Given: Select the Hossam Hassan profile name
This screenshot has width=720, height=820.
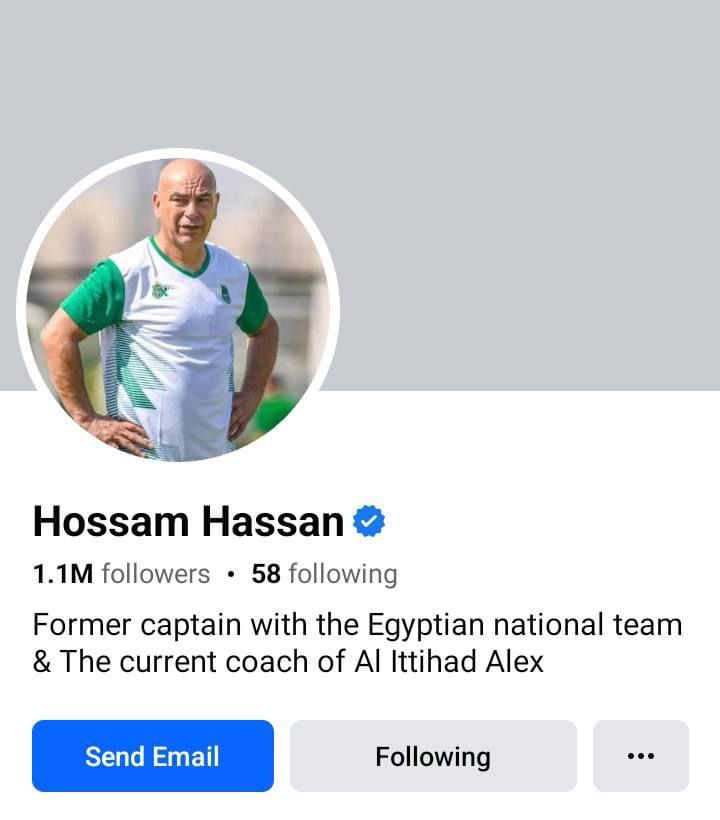Looking at the screenshot, I should tap(189, 521).
